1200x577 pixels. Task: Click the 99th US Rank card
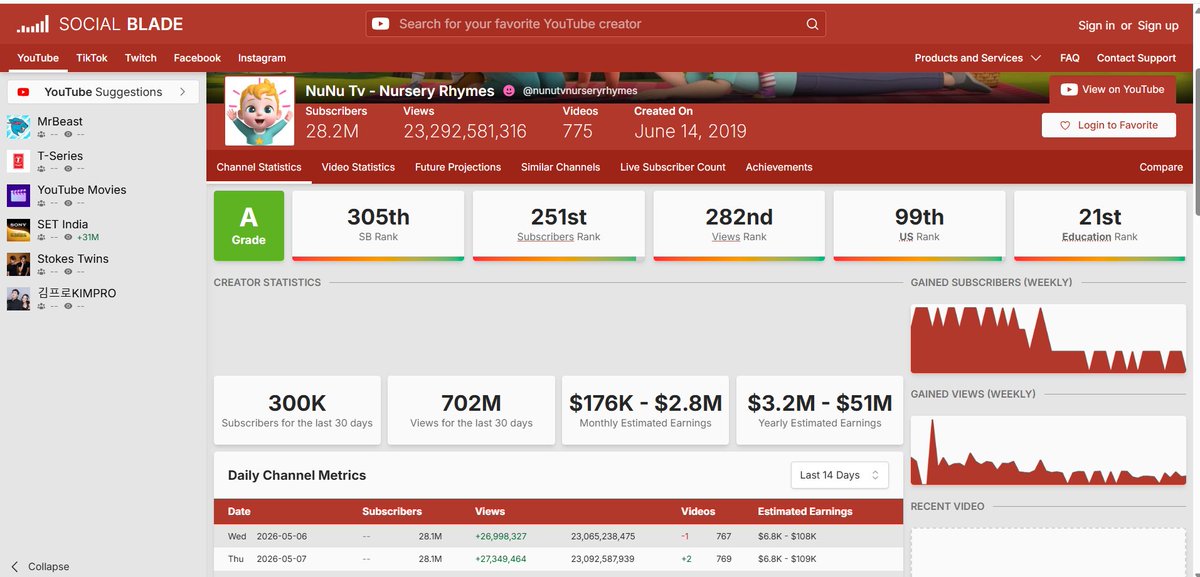919,226
